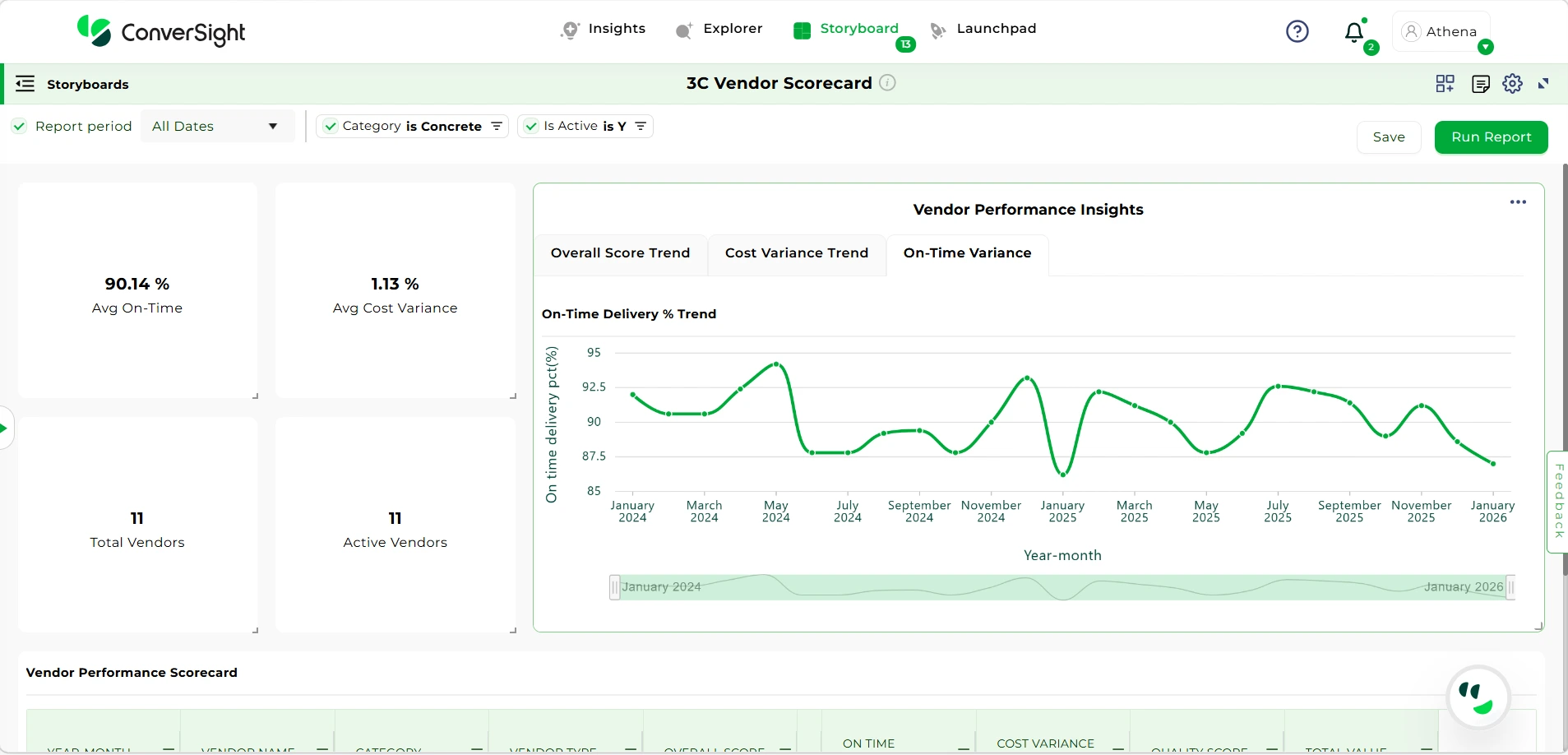1568x755 pixels.
Task: Open the All Dates dropdown
Action: pyautogui.click(x=218, y=126)
